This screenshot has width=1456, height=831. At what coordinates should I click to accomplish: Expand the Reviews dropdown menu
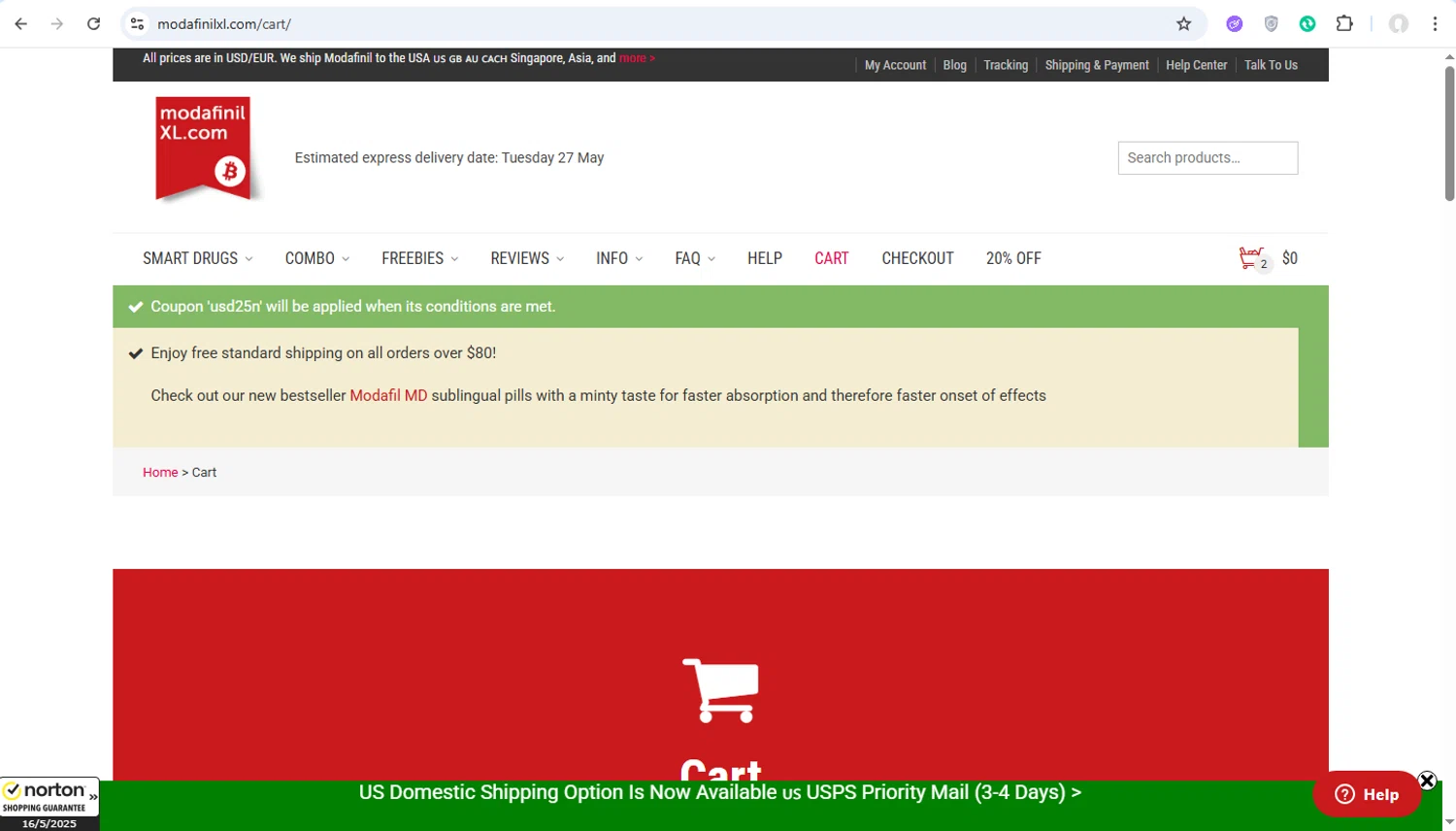coord(527,258)
